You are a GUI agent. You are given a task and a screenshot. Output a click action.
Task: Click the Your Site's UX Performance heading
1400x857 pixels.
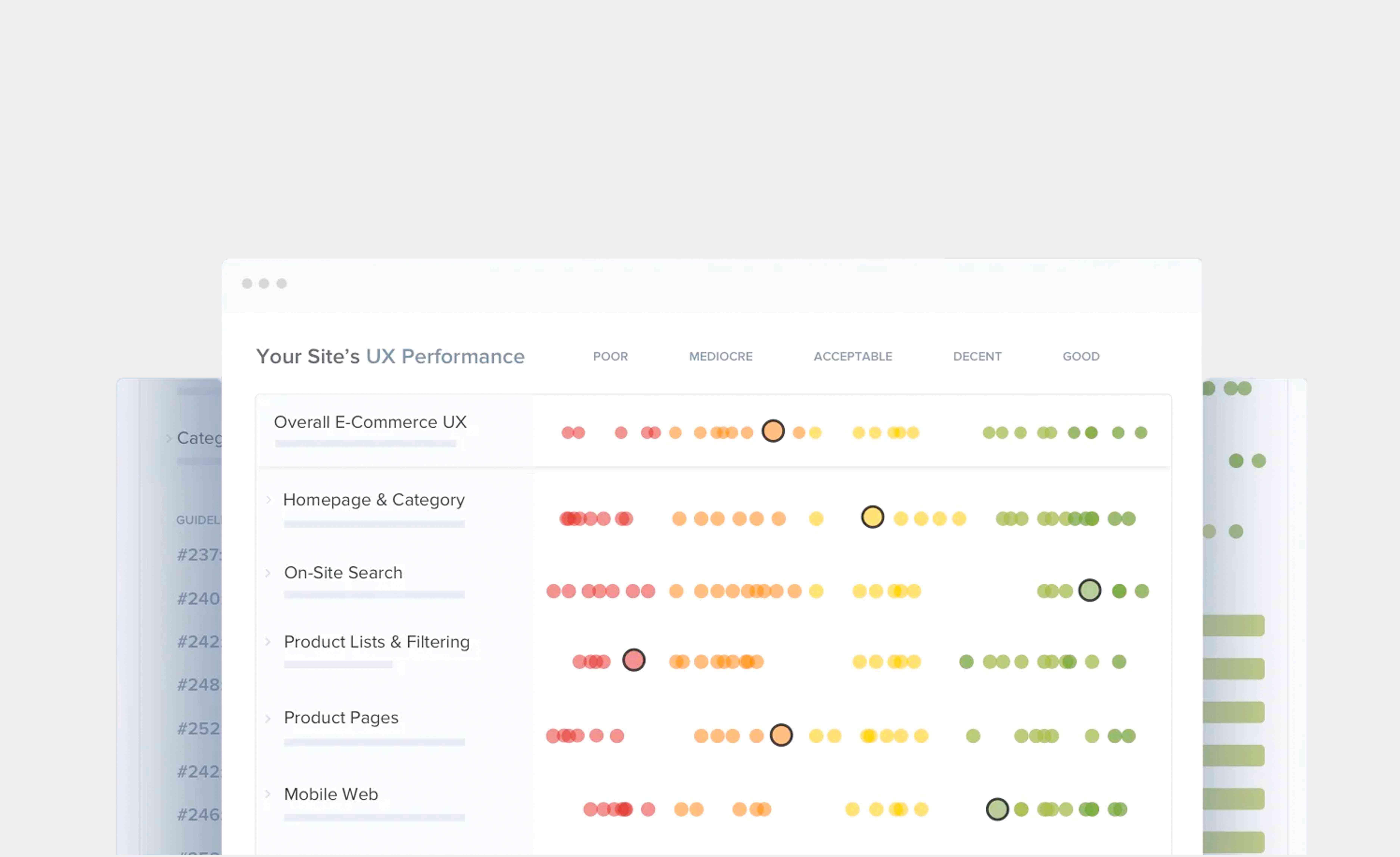point(390,357)
